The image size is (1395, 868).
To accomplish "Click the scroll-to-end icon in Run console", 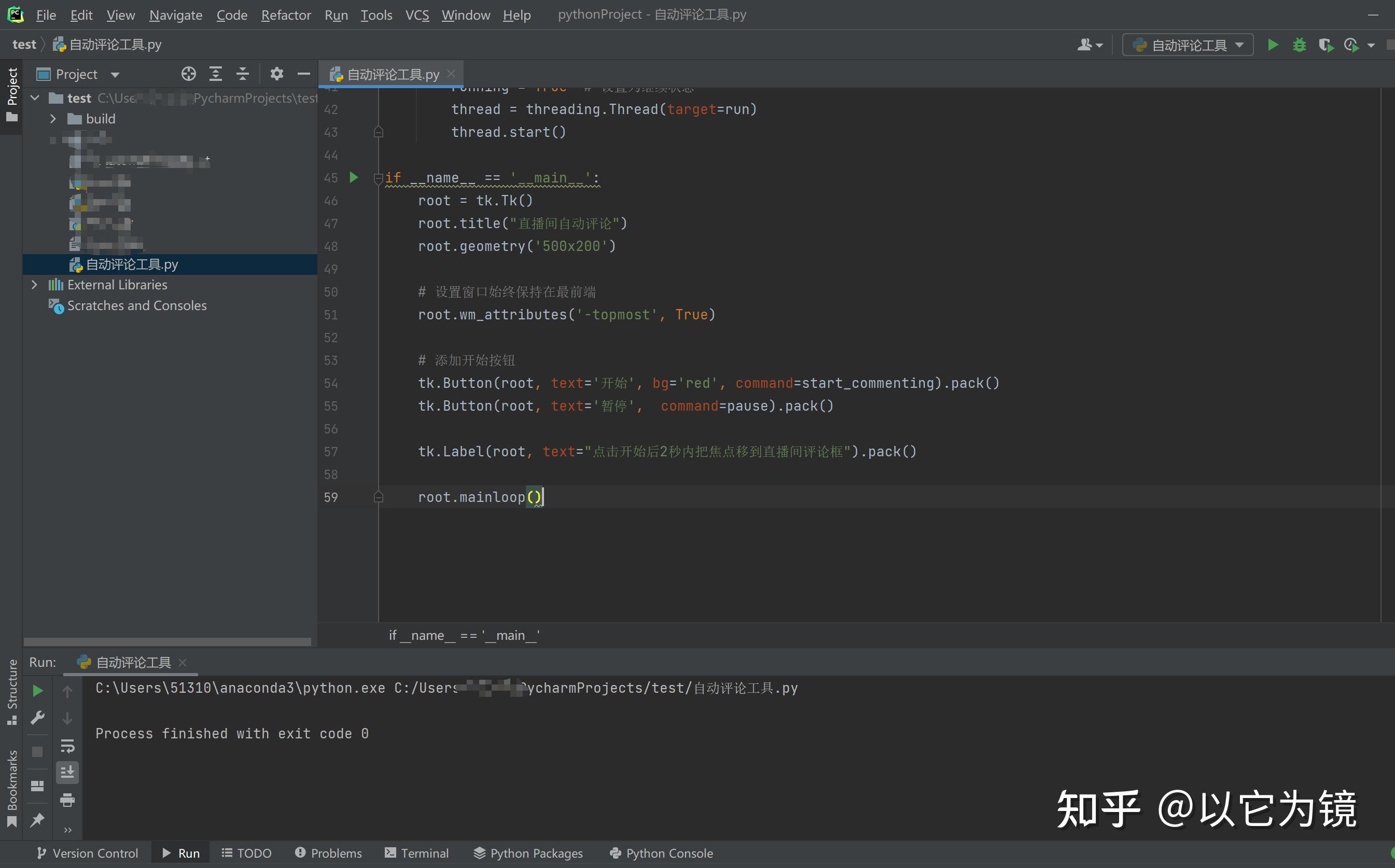I will pos(68,772).
